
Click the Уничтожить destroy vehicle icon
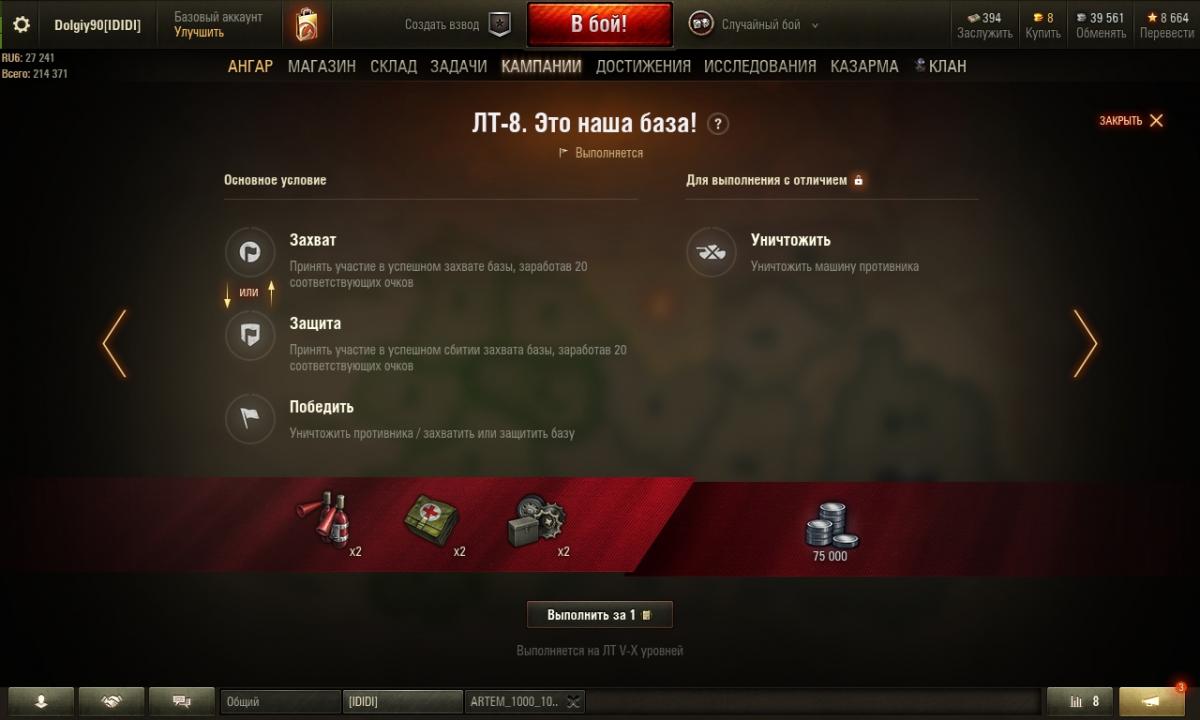coord(711,253)
